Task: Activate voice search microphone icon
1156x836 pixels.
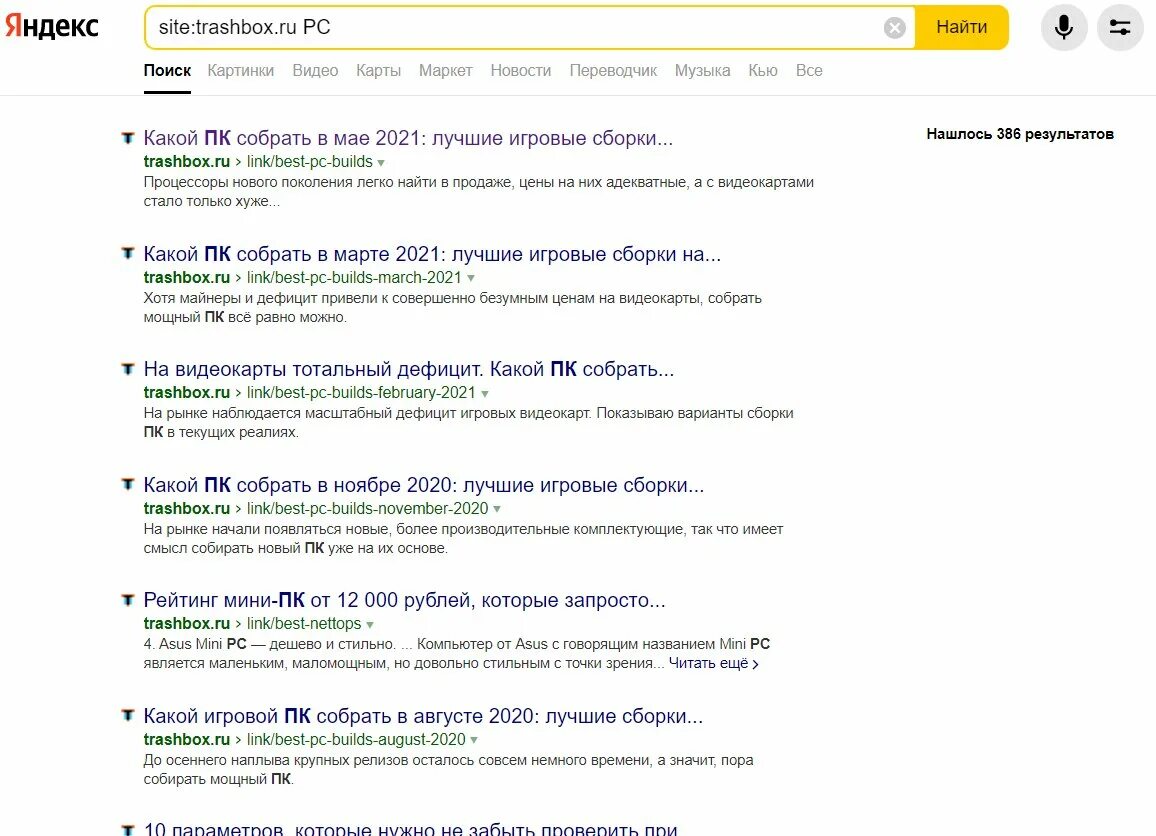Action: click(x=1063, y=27)
